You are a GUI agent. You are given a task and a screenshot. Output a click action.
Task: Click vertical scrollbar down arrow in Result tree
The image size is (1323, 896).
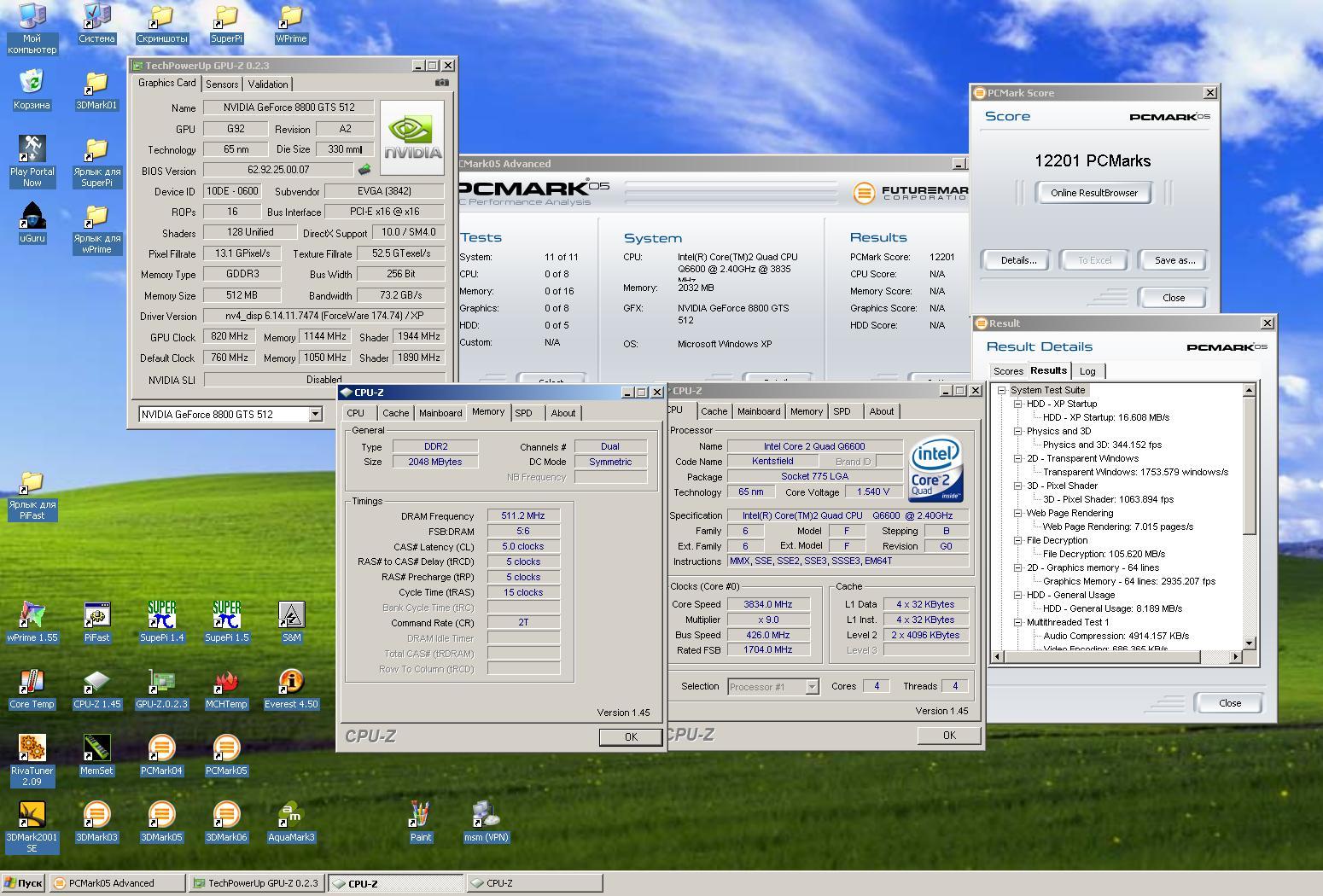coord(1249,643)
